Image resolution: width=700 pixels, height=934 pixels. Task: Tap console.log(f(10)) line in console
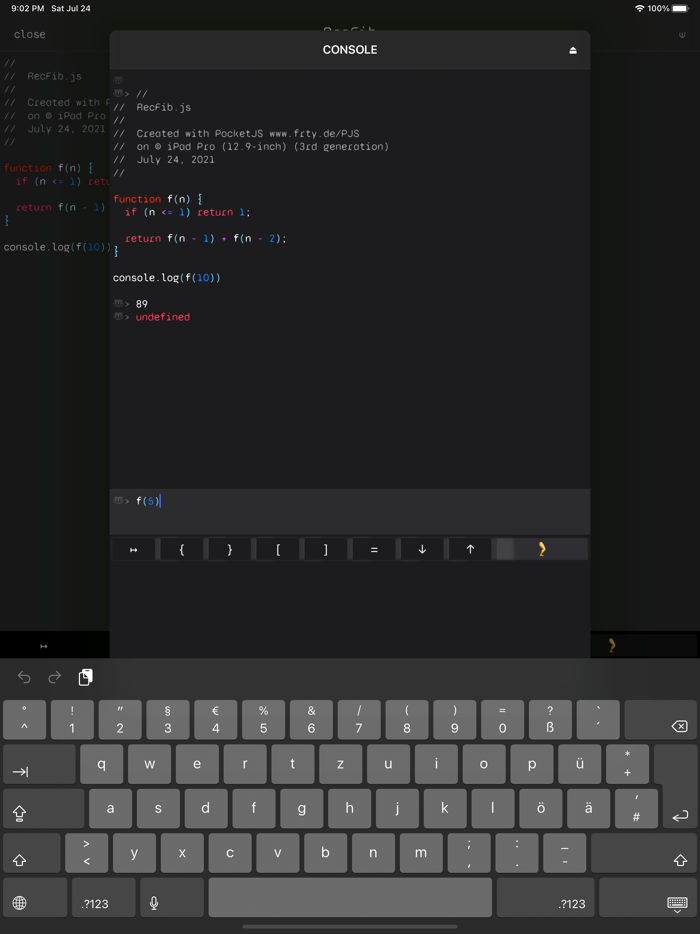(167, 278)
